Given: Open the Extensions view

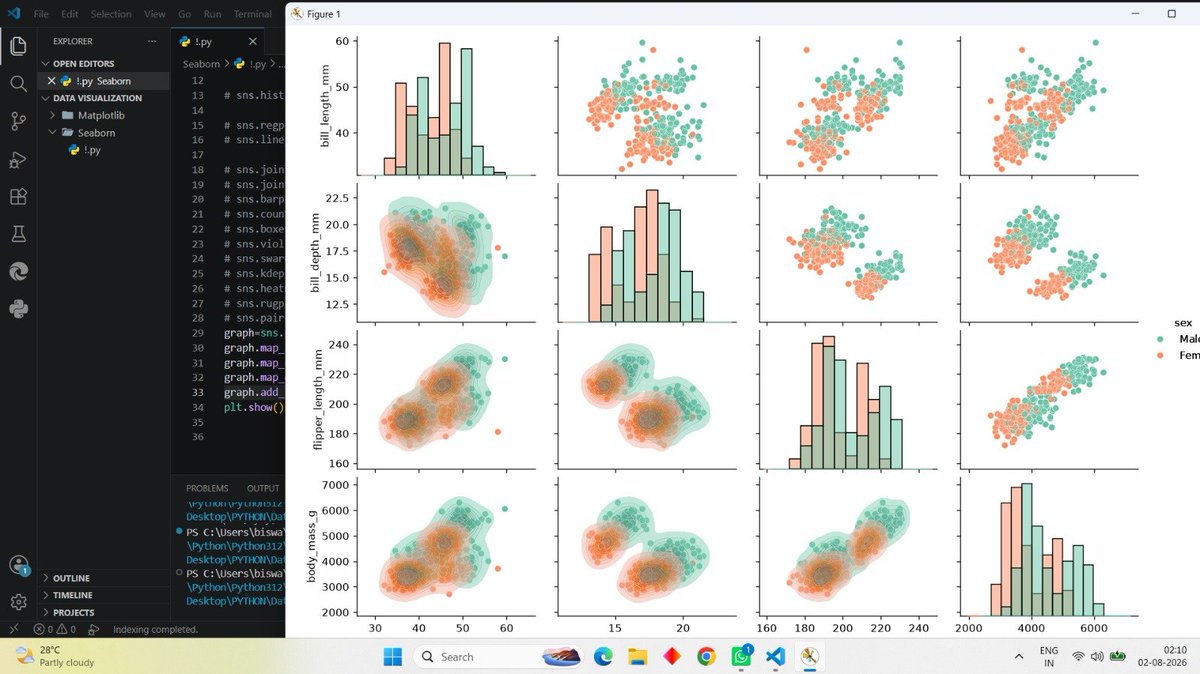Looking at the screenshot, I should click(x=18, y=197).
